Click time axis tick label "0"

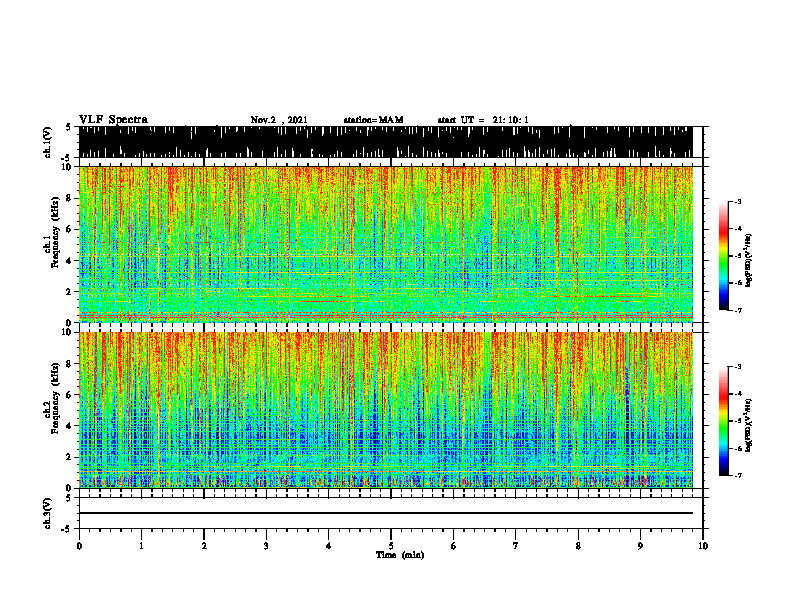(79, 546)
